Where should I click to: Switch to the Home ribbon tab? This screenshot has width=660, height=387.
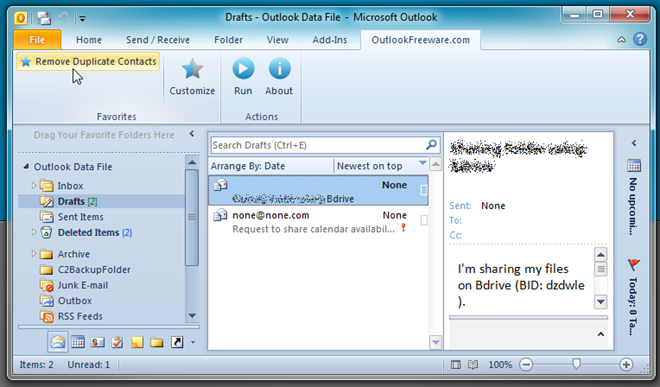(89, 40)
